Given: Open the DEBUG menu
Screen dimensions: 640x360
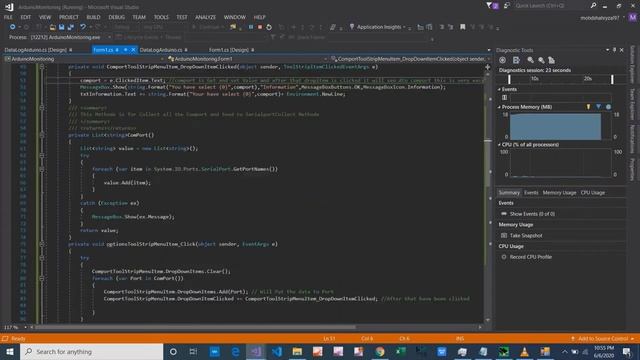Looking at the screenshot, I should [117, 17].
